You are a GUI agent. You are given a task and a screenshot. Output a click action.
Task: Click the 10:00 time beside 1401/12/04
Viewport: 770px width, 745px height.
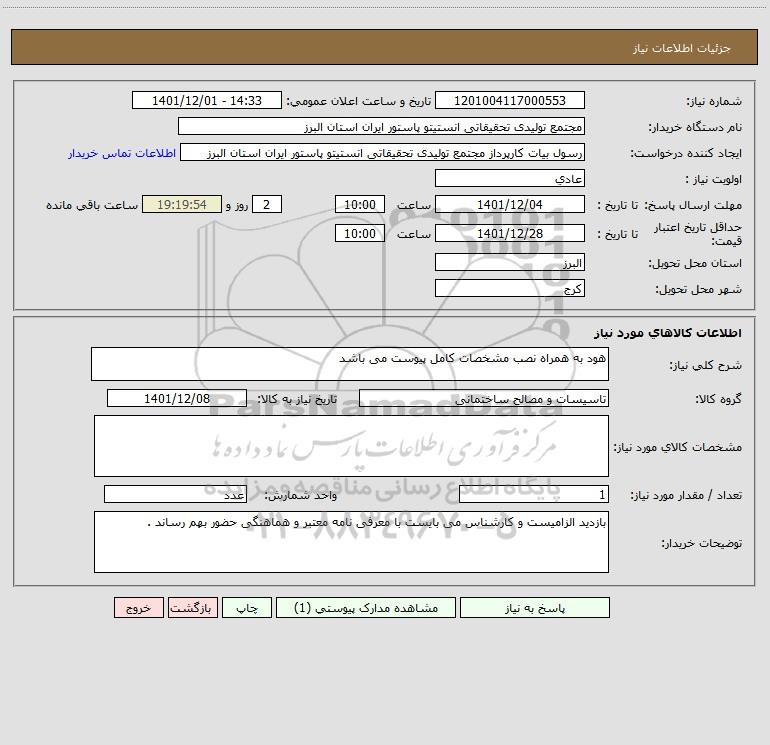point(359,204)
